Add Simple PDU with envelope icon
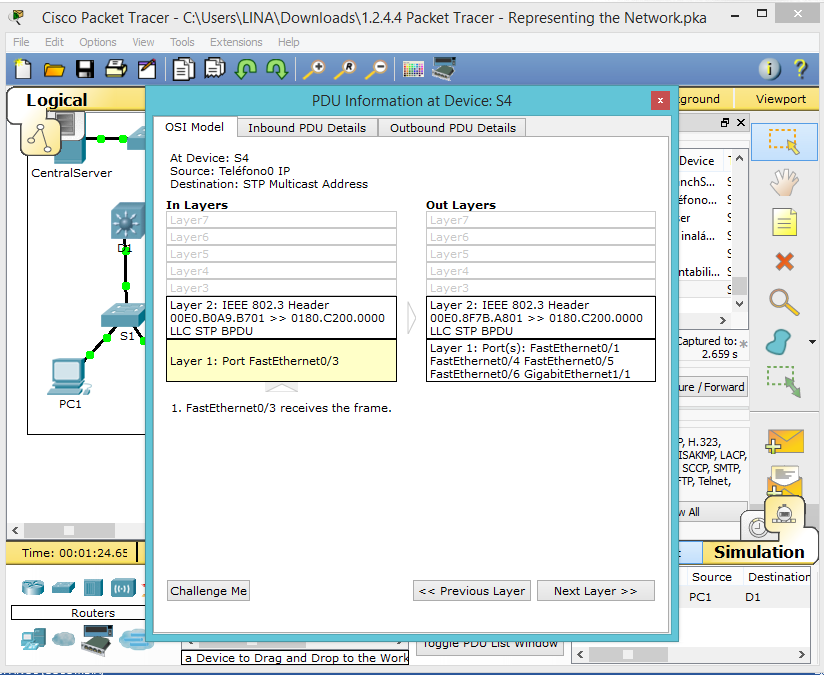 coord(785,441)
